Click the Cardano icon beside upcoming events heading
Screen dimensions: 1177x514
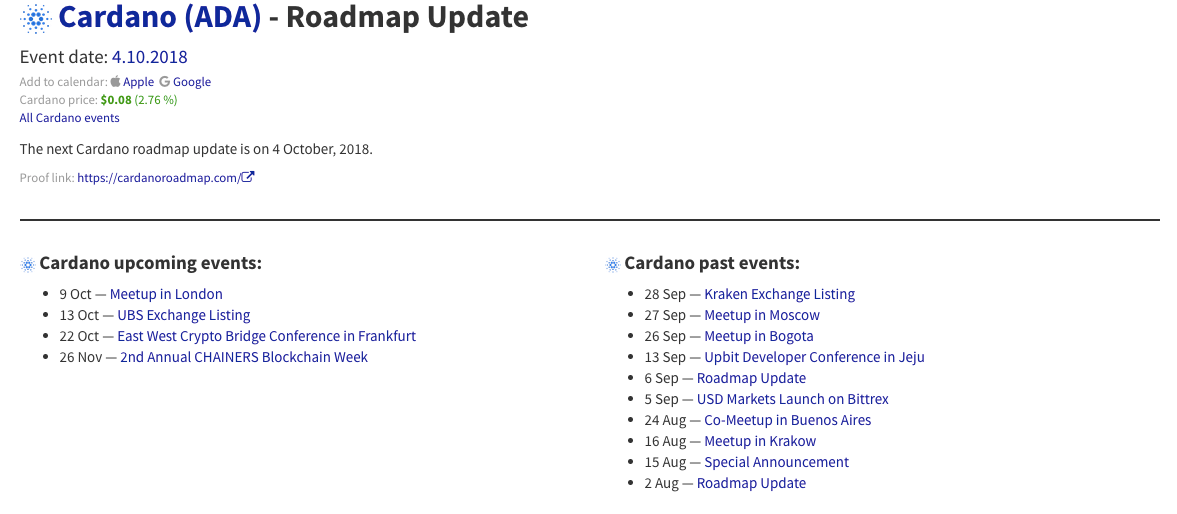(28, 264)
